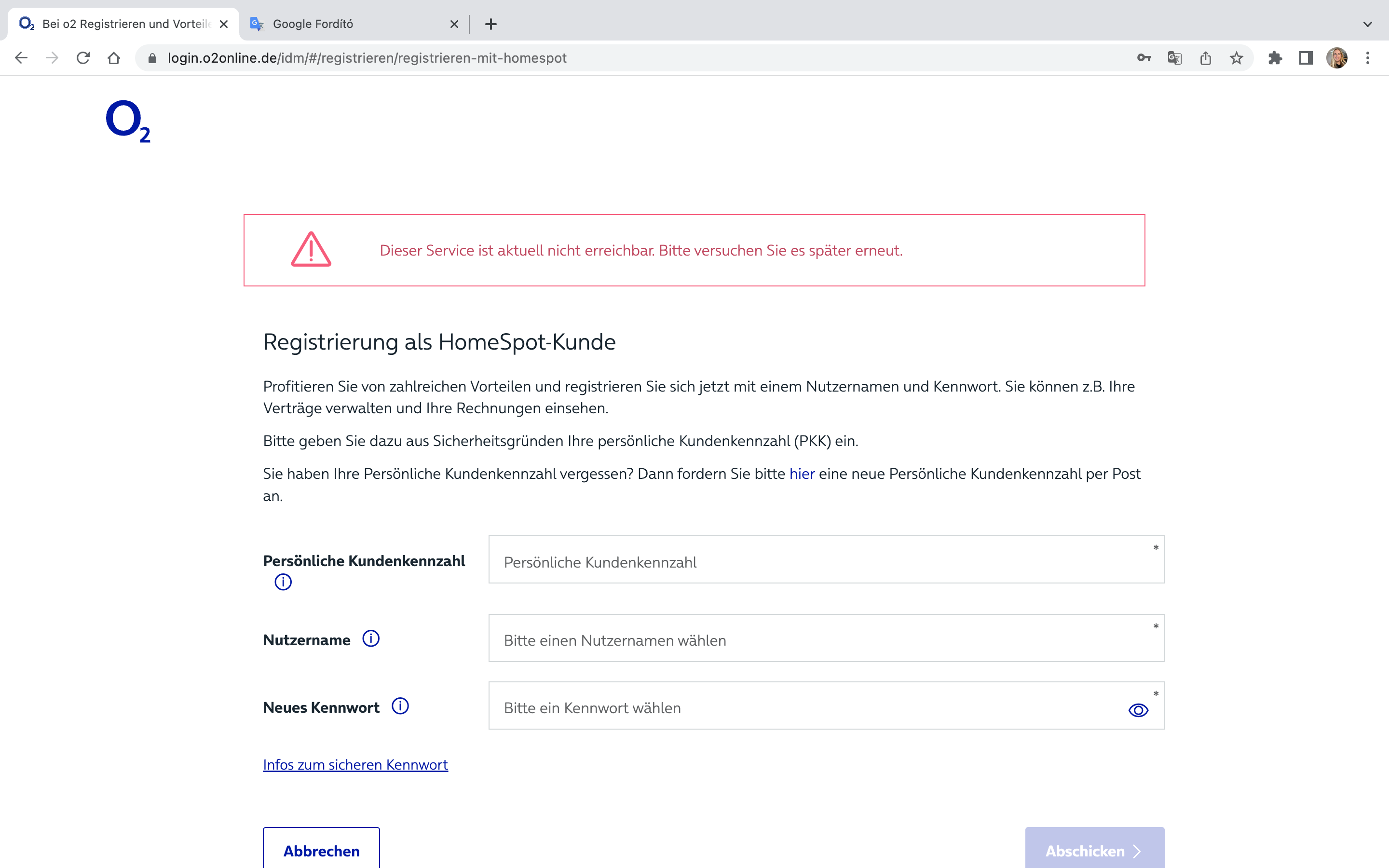
Task: Click the warning triangle icon
Action: (311, 250)
